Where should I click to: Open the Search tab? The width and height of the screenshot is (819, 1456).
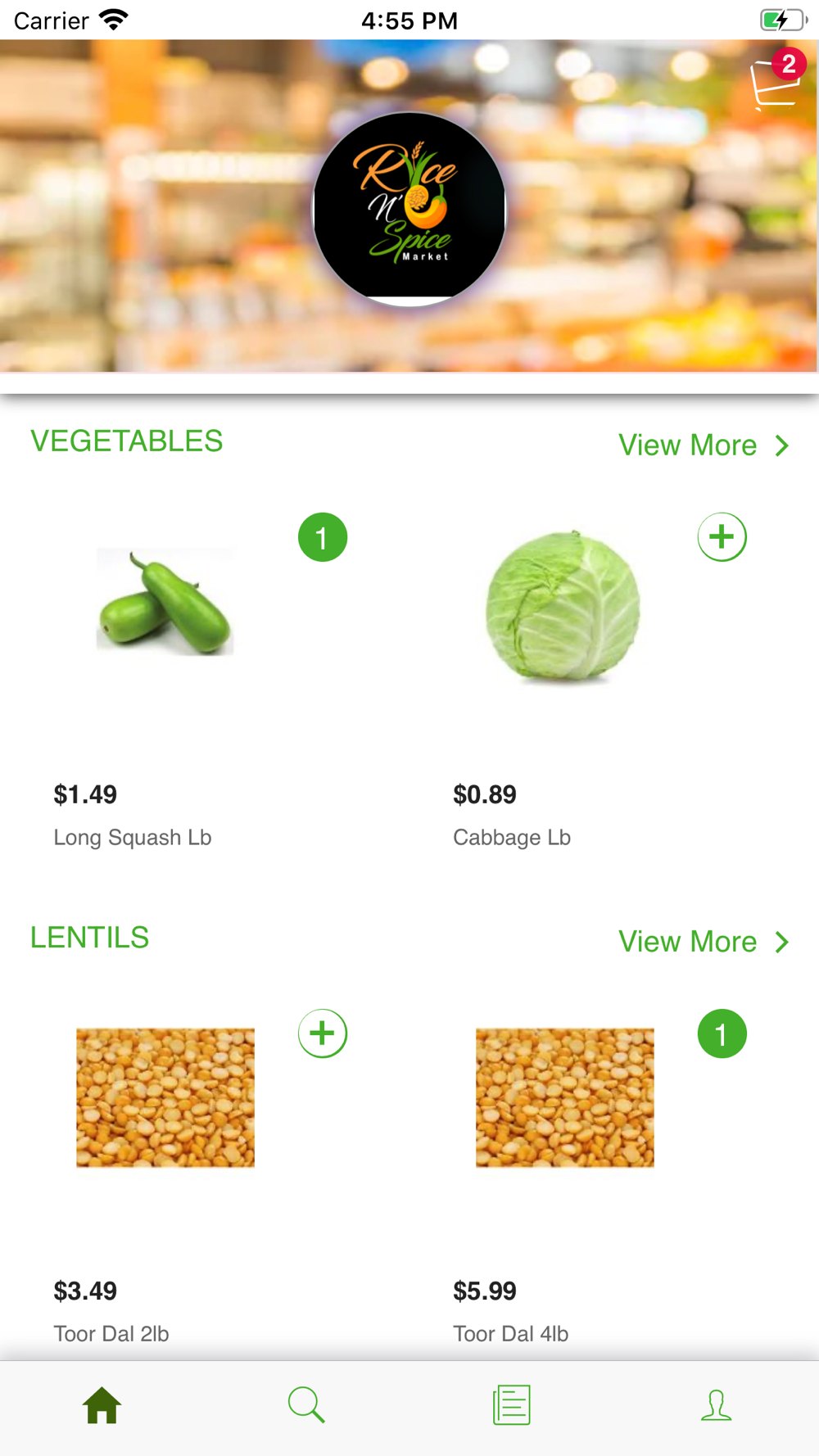[307, 1405]
